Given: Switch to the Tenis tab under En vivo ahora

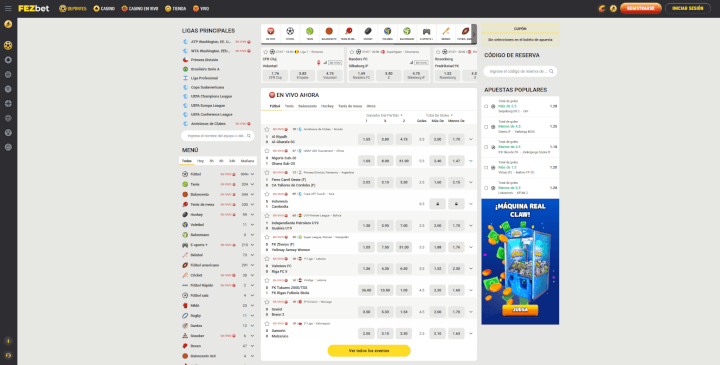Looking at the screenshot, I should [289, 106].
